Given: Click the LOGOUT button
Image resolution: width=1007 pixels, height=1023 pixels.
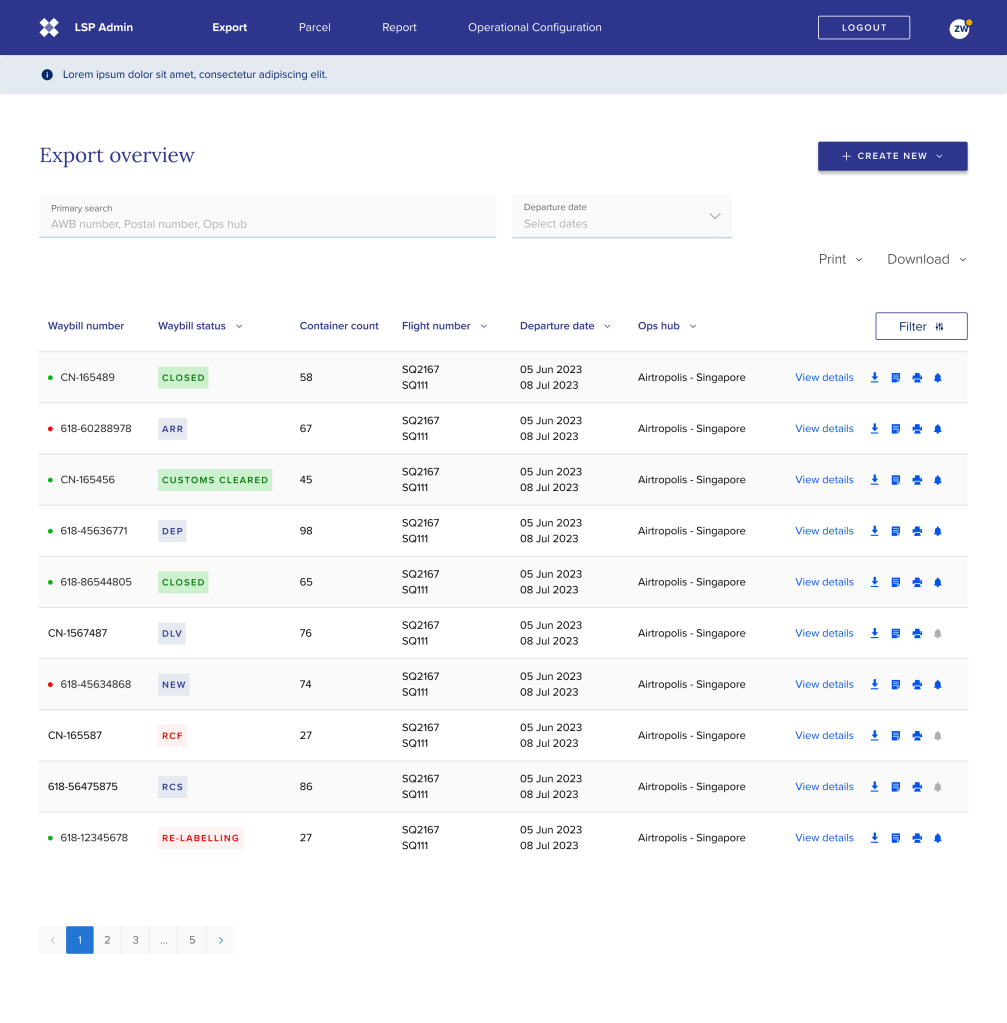Looking at the screenshot, I should tap(864, 28).
